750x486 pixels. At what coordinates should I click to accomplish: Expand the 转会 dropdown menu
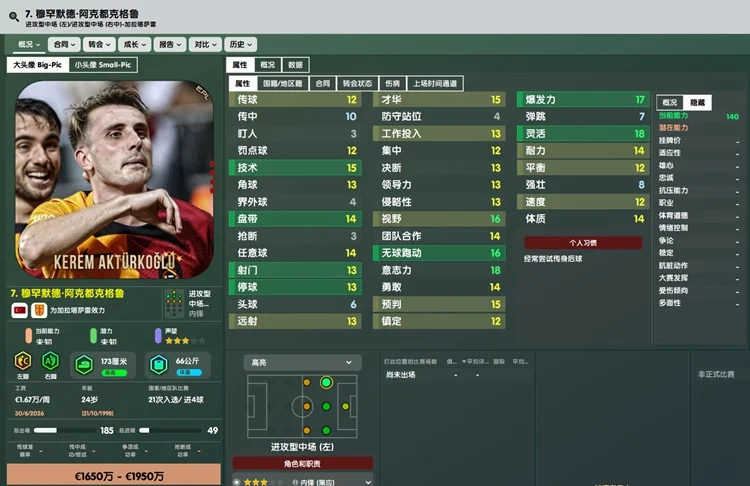[x=99, y=44]
